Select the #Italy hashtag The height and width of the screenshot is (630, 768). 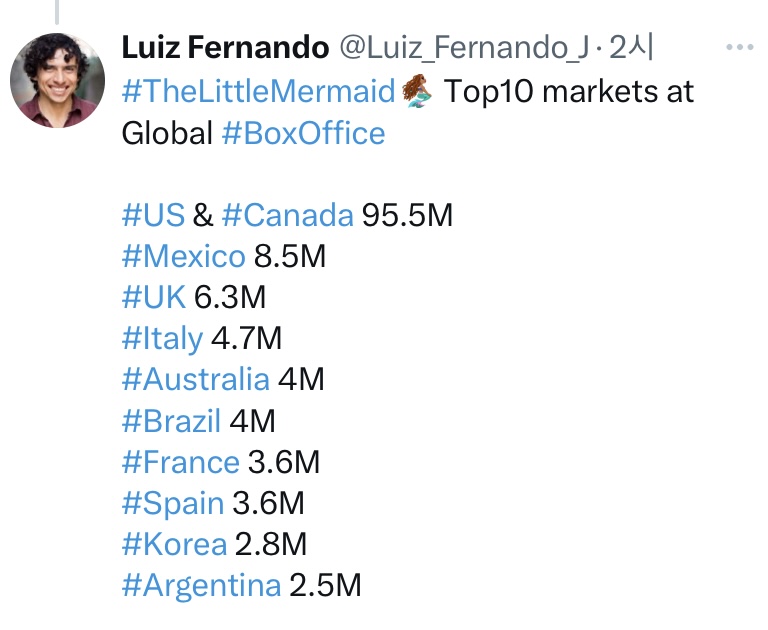[162, 339]
